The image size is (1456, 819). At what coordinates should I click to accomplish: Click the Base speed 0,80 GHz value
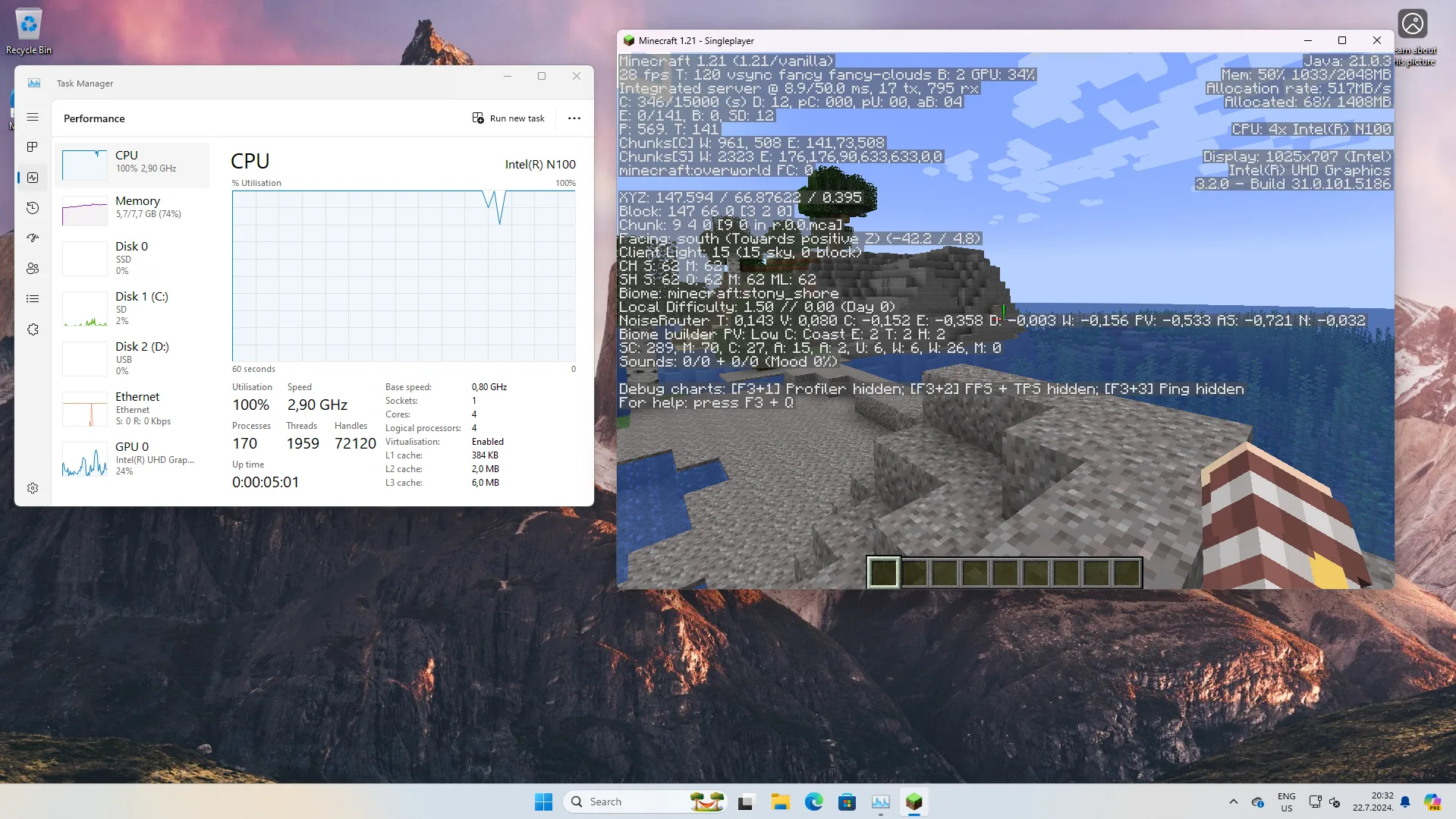(x=489, y=387)
